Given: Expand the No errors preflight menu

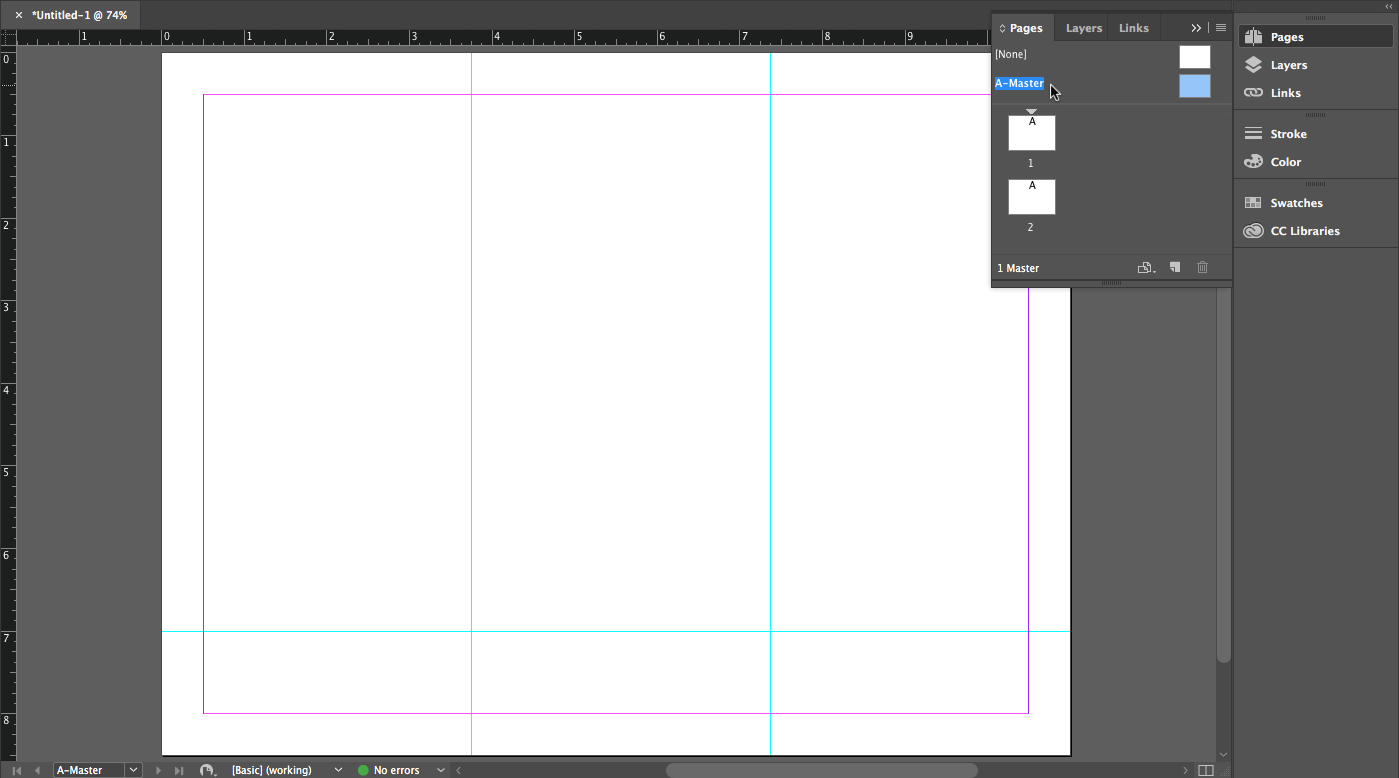Looking at the screenshot, I should click(x=440, y=770).
